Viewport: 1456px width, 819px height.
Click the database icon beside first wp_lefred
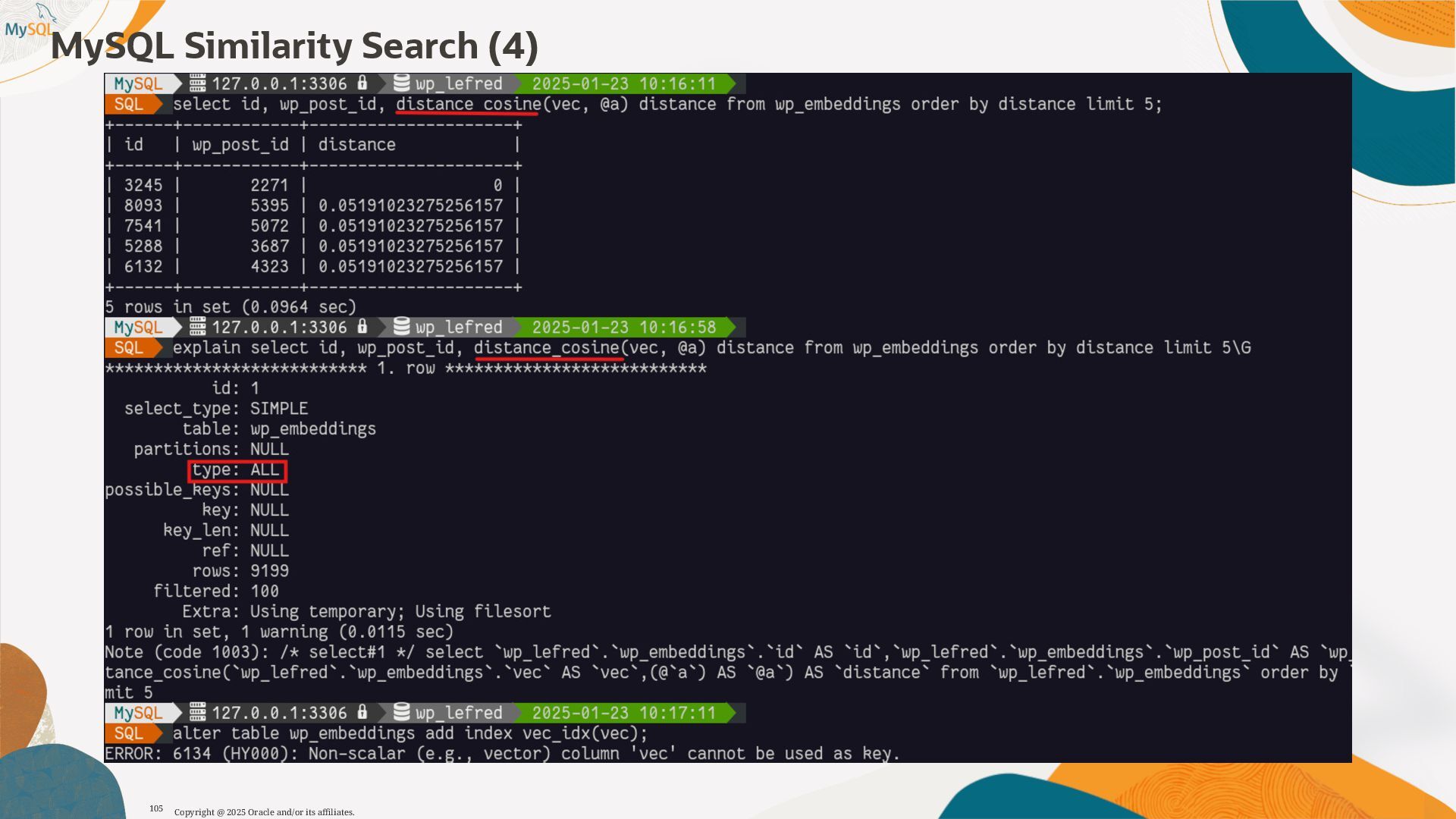point(402,83)
